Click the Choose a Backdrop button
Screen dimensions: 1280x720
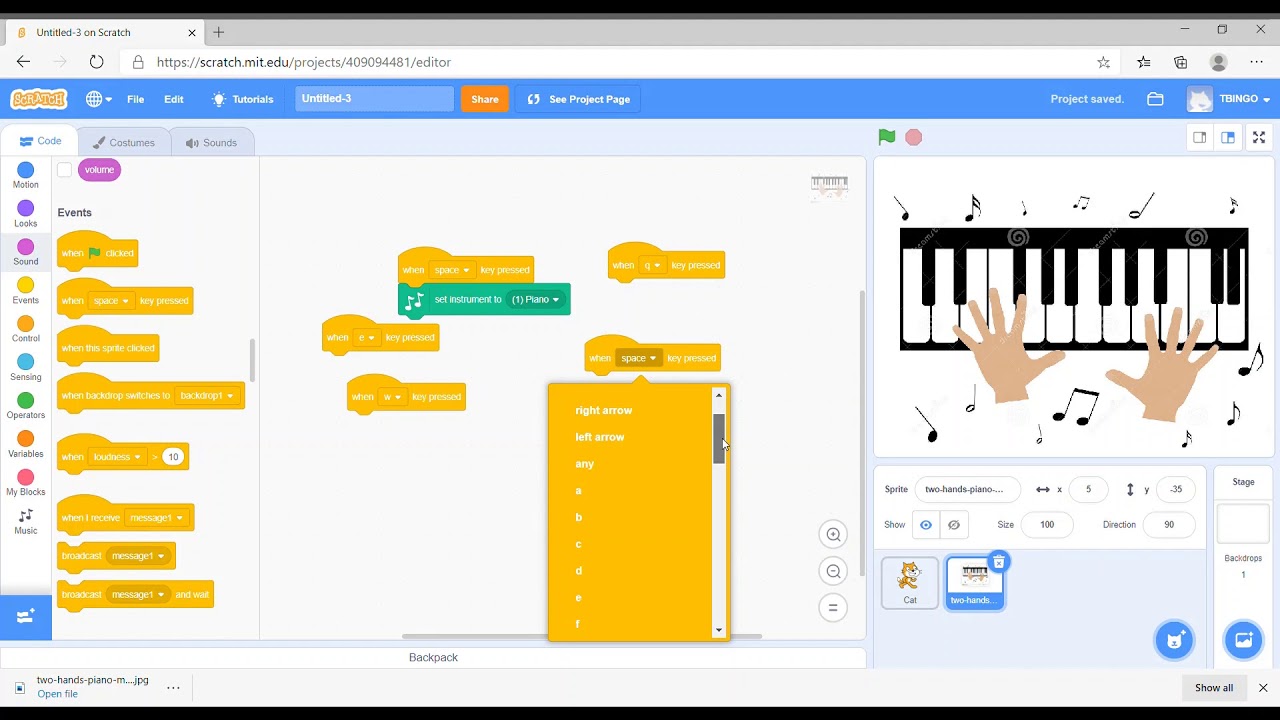click(1243, 640)
